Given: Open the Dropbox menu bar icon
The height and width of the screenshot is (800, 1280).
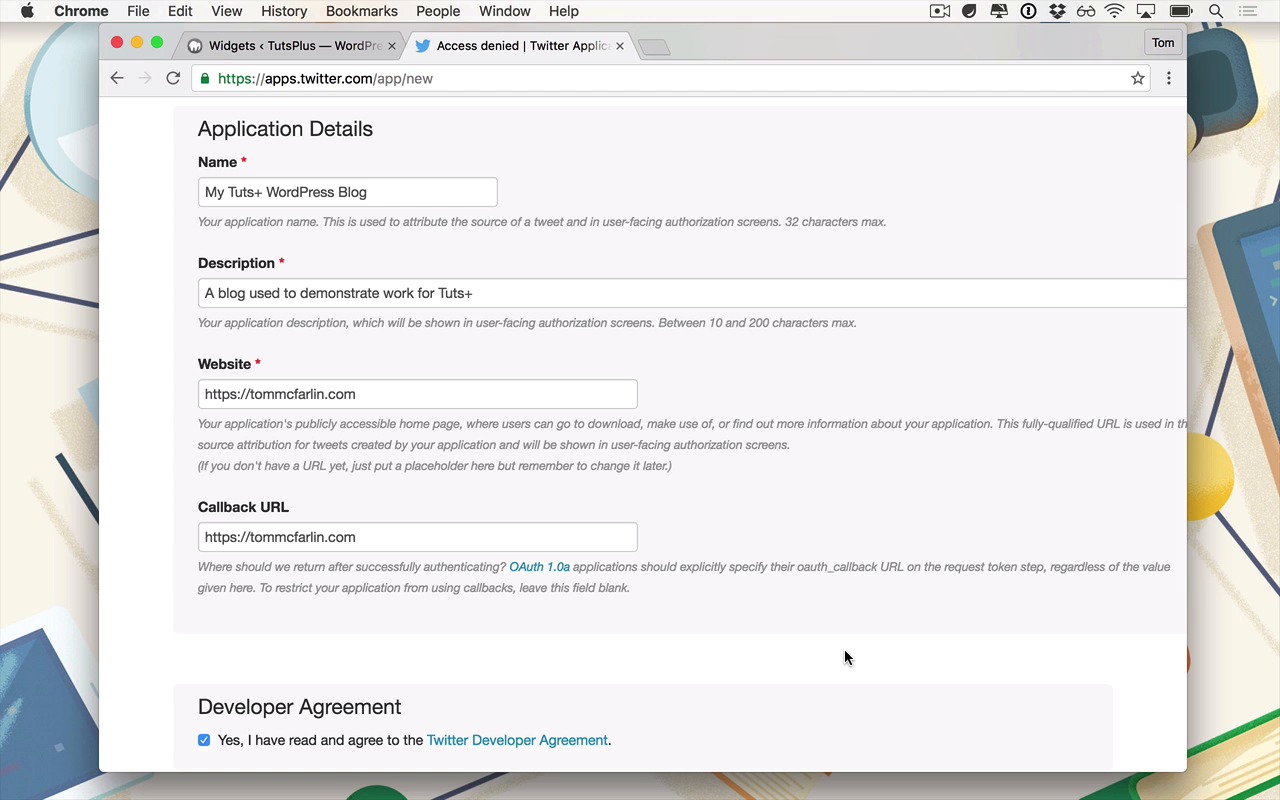Looking at the screenshot, I should click(x=1057, y=11).
